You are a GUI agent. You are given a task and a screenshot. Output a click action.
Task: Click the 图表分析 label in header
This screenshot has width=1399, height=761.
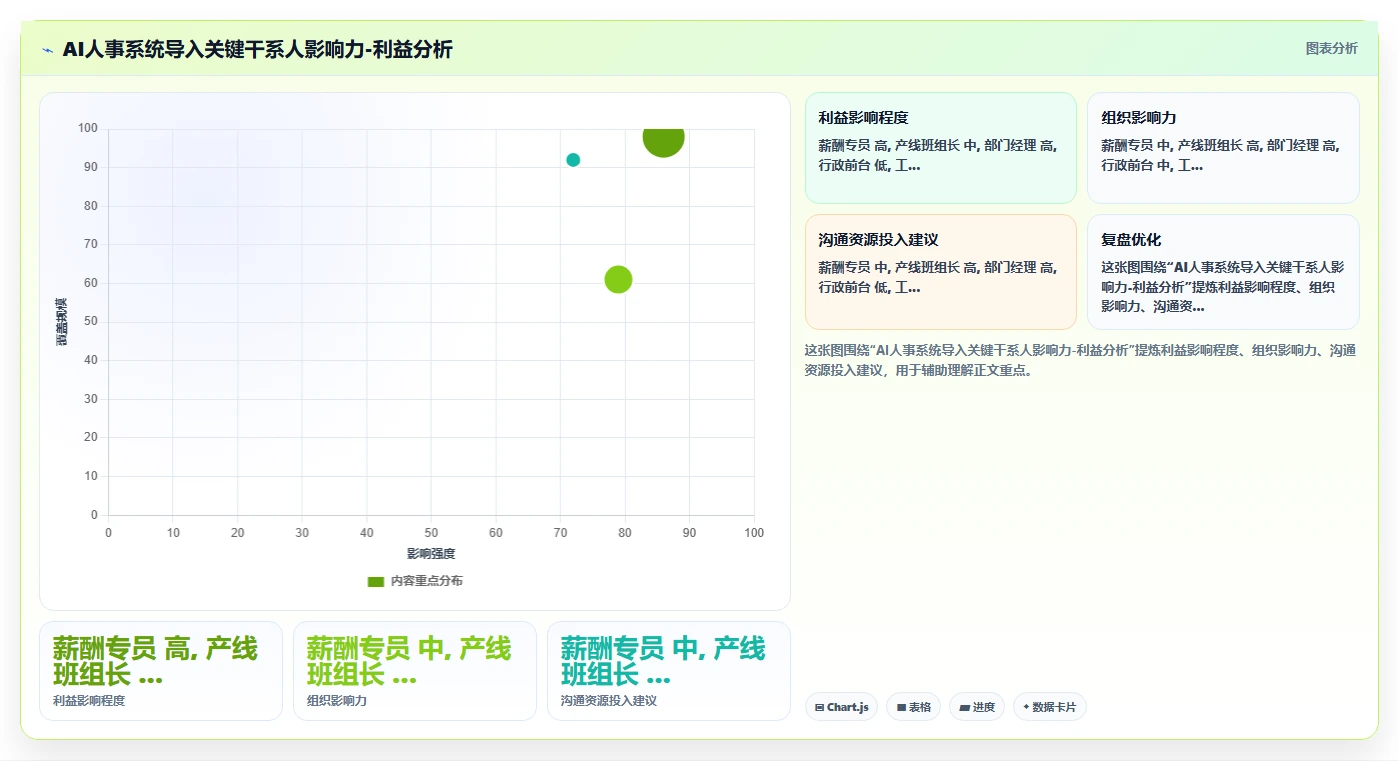coord(1331,48)
